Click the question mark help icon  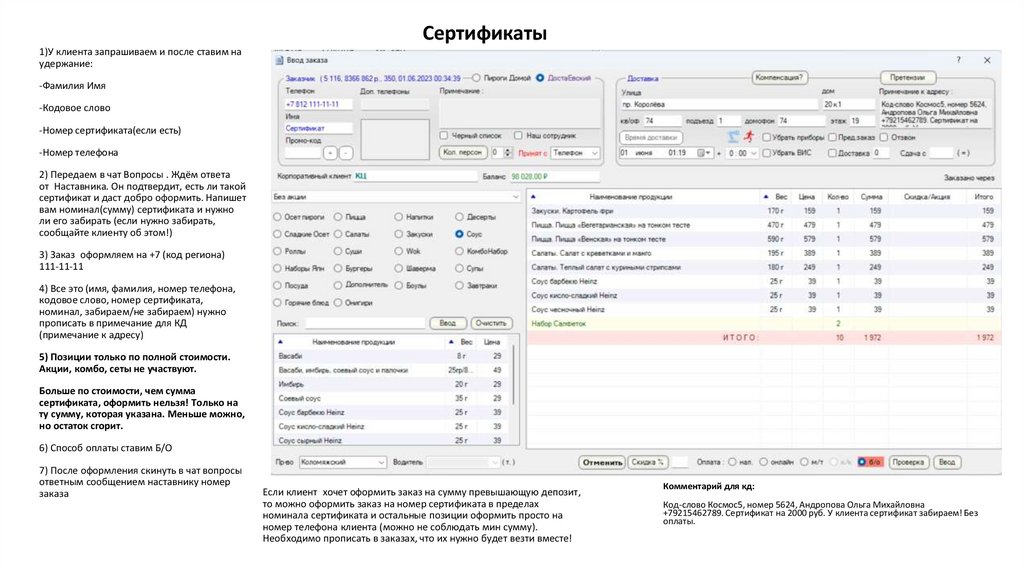tap(958, 60)
